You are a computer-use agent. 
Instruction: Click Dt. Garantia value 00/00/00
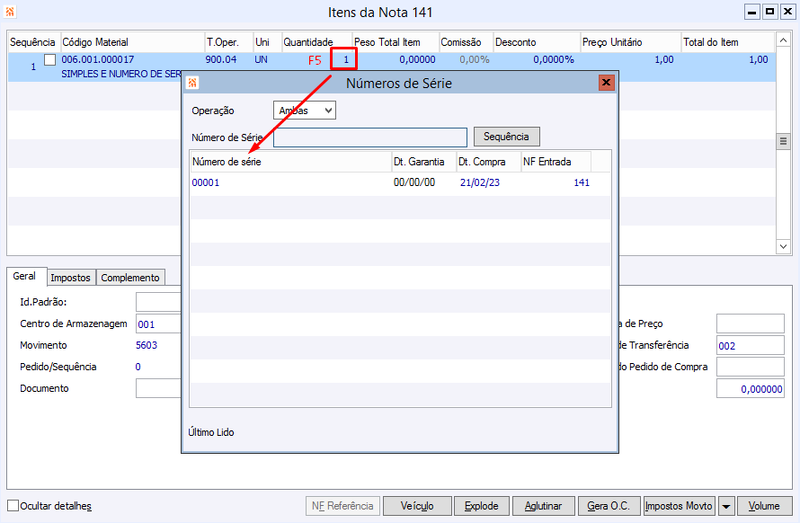(414, 183)
